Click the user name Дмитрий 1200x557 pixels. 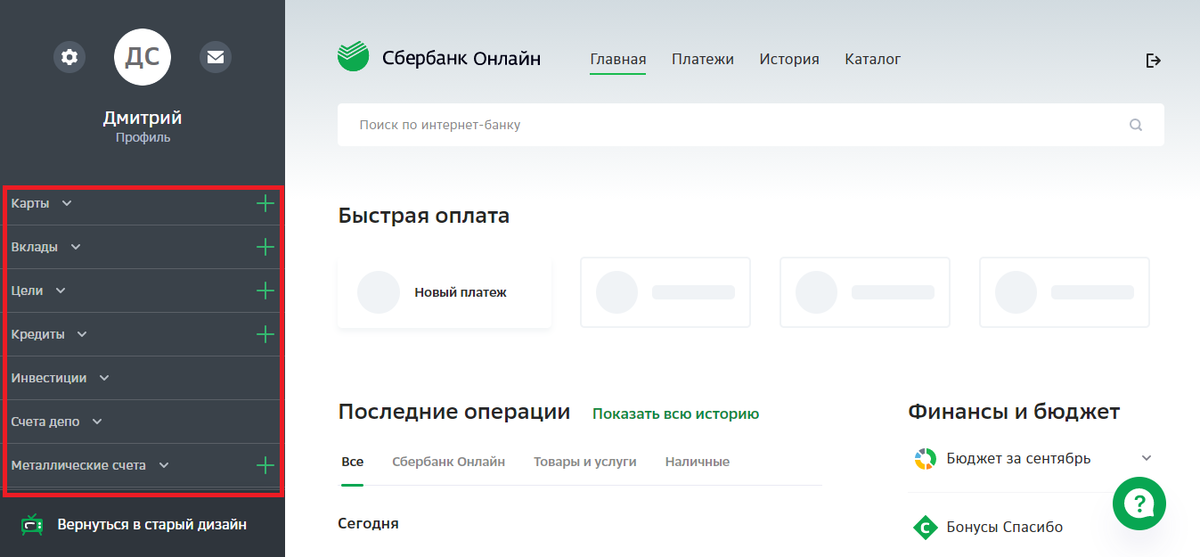[142, 118]
